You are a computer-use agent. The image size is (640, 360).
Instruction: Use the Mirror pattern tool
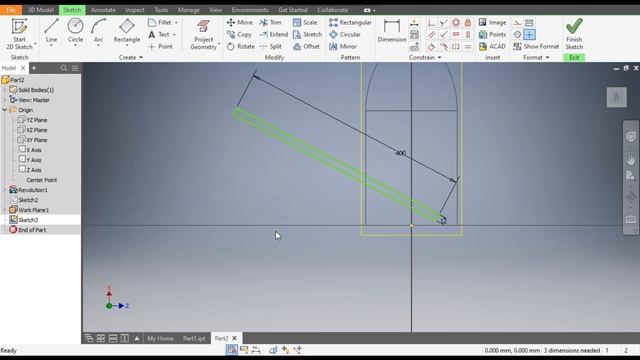coord(343,47)
